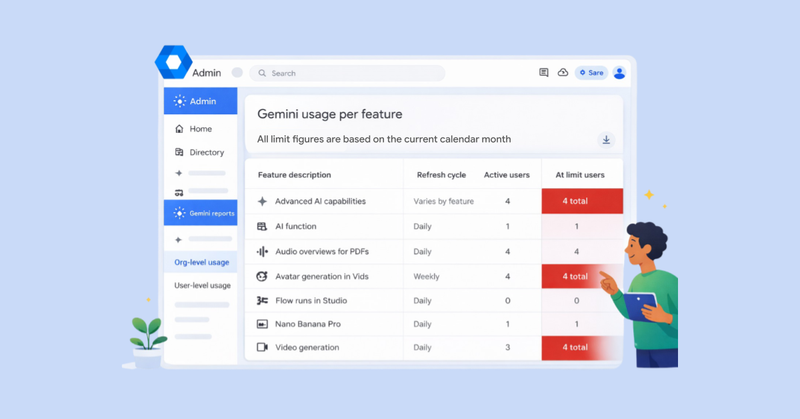
Task: Select the Avatar generation in Vids label
Action: point(322,276)
